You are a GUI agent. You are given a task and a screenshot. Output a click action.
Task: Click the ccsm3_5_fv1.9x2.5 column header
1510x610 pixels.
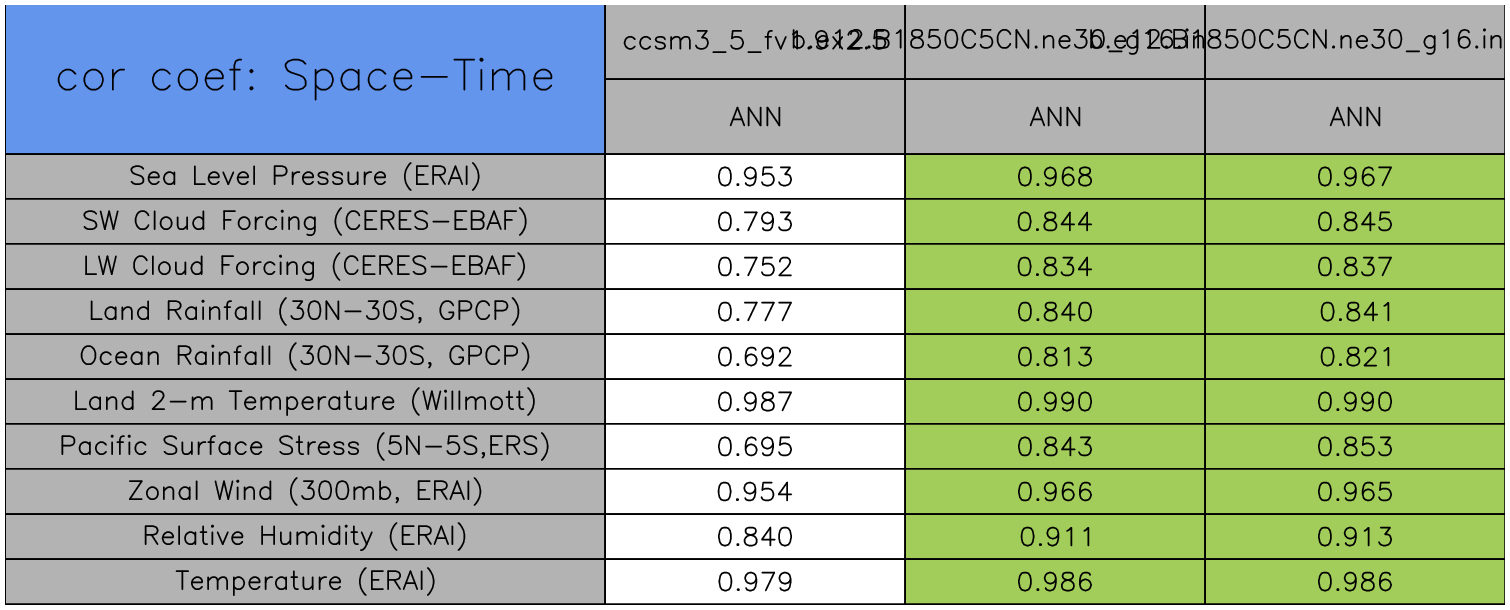click(700, 42)
